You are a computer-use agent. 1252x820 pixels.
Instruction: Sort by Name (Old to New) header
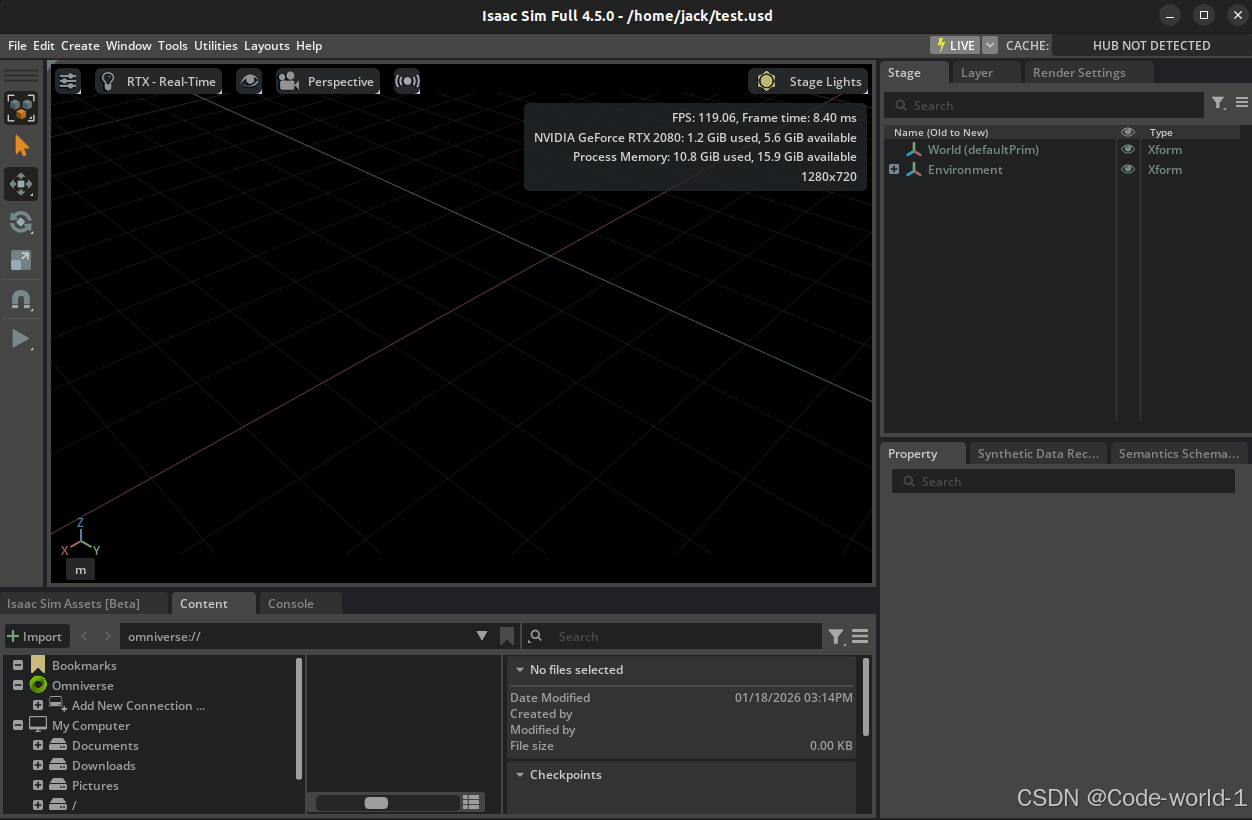click(940, 132)
